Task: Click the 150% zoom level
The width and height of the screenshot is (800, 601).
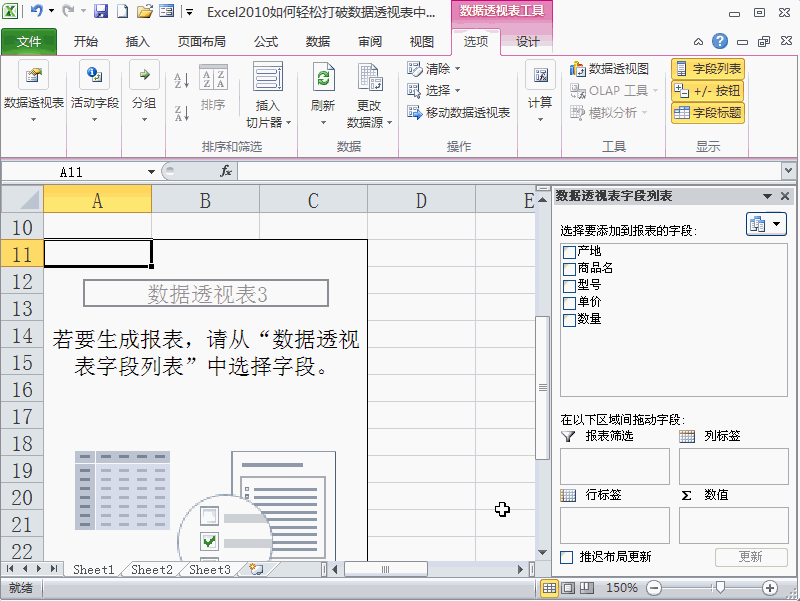Action: [x=621, y=588]
